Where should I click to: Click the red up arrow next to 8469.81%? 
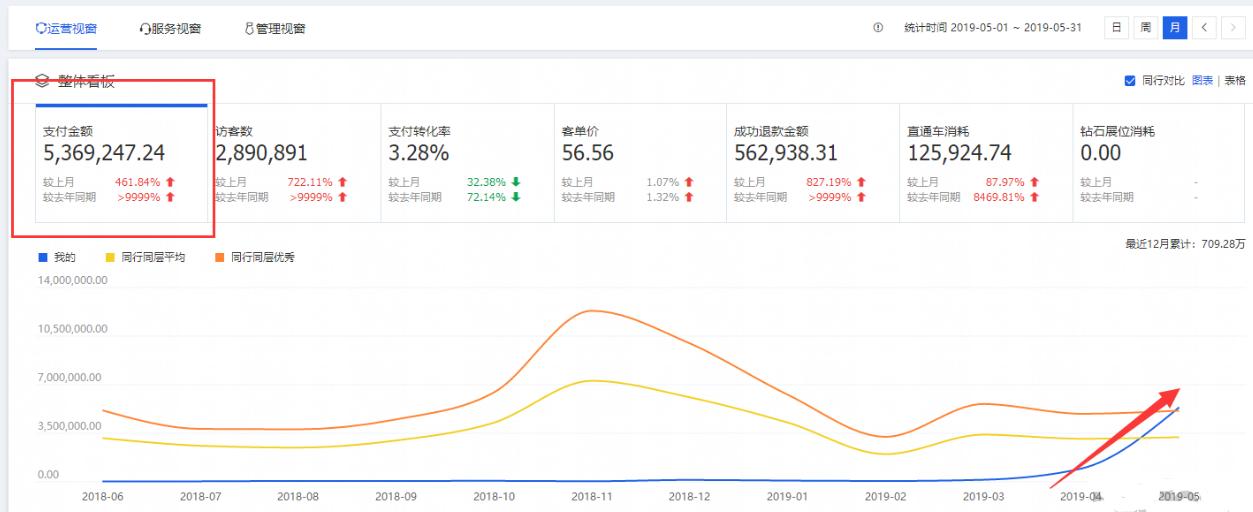pos(1035,197)
